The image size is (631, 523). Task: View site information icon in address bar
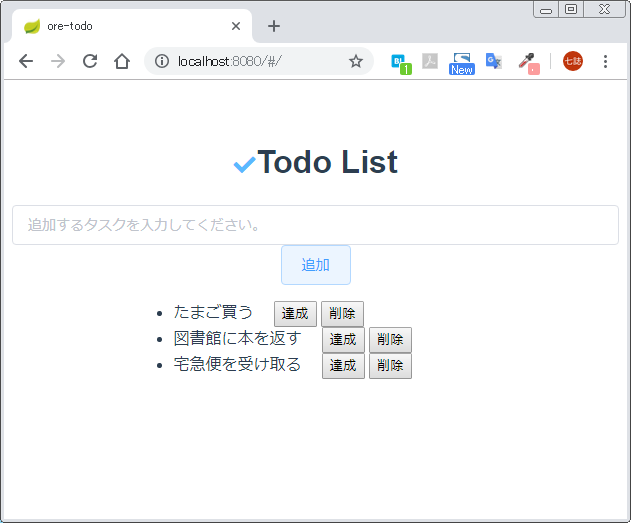tap(162, 61)
